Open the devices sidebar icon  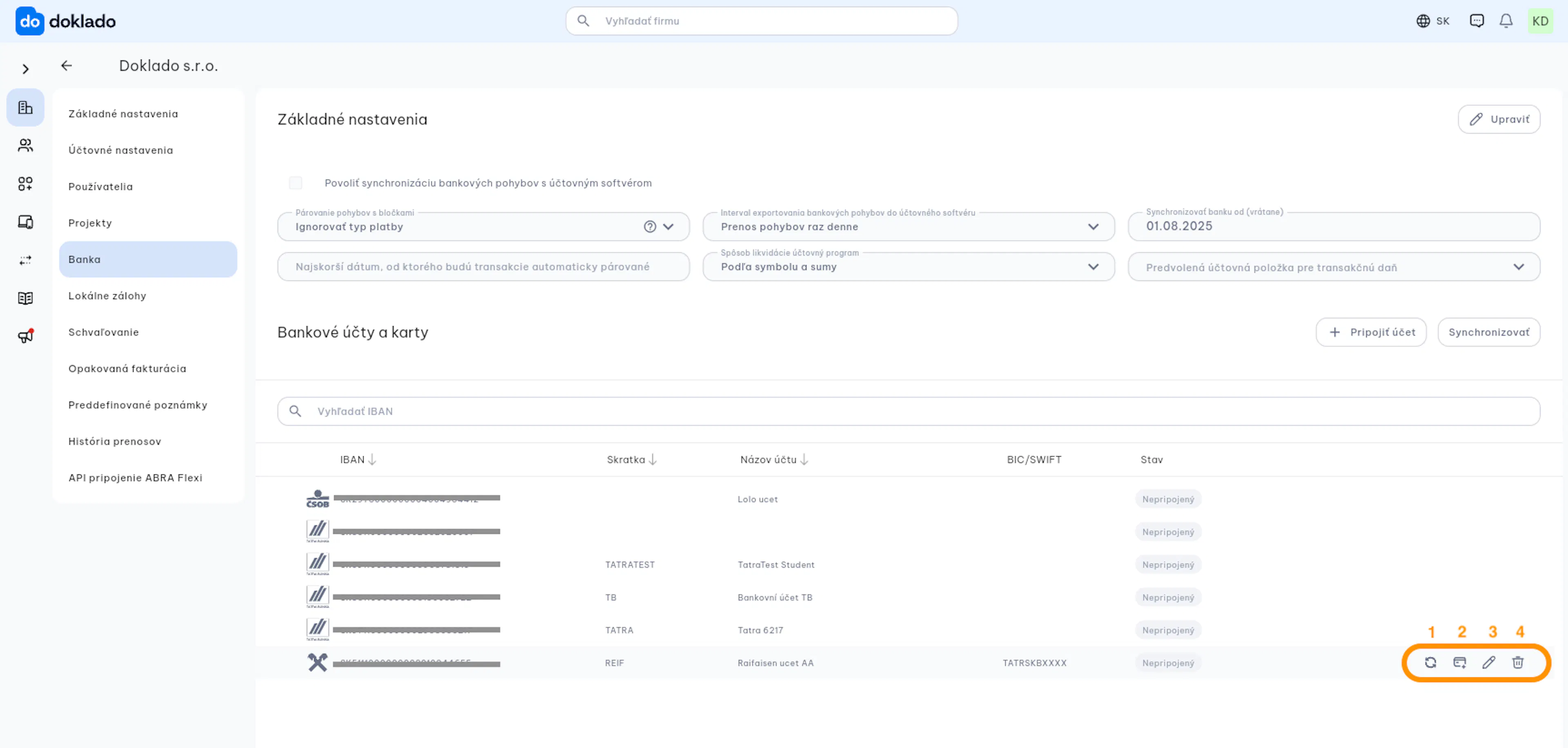click(26, 222)
